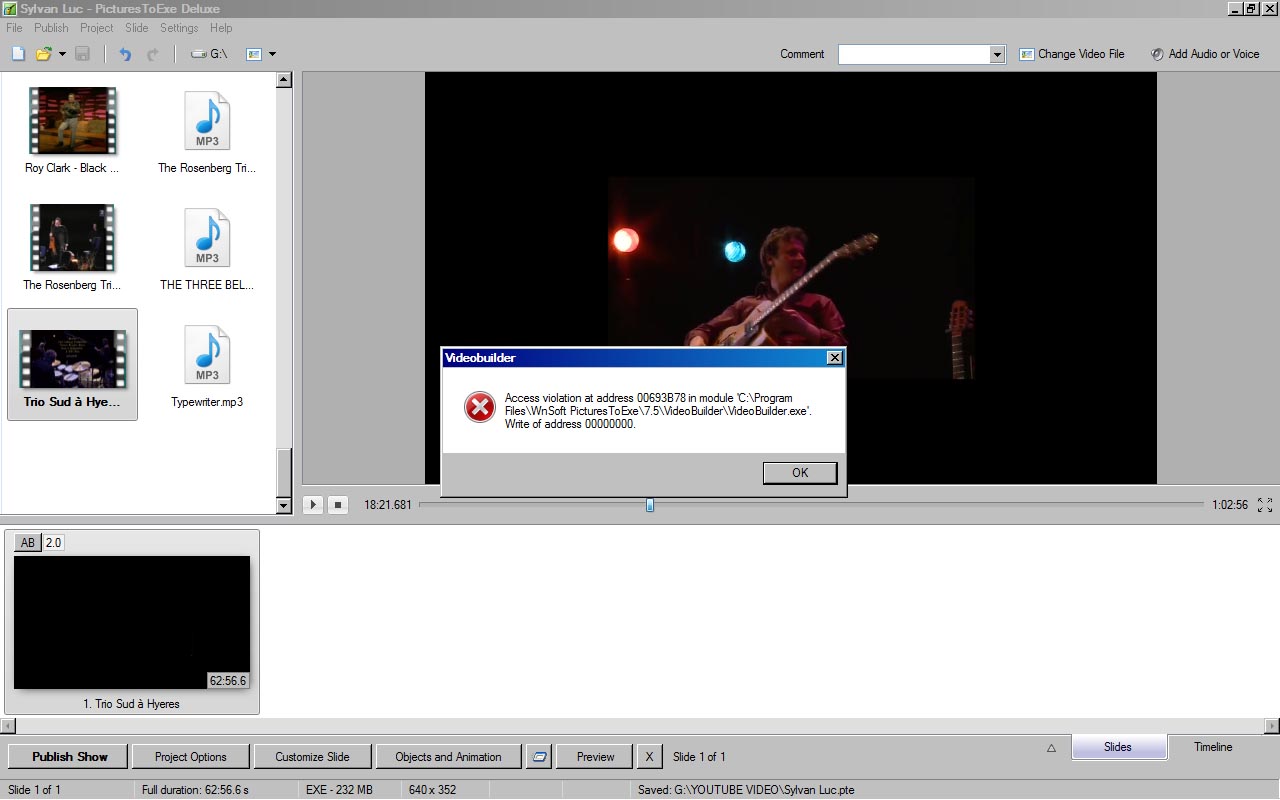Click the Play button under preview
Image resolution: width=1280 pixels, height=800 pixels.
pyautogui.click(x=313, y=505)
